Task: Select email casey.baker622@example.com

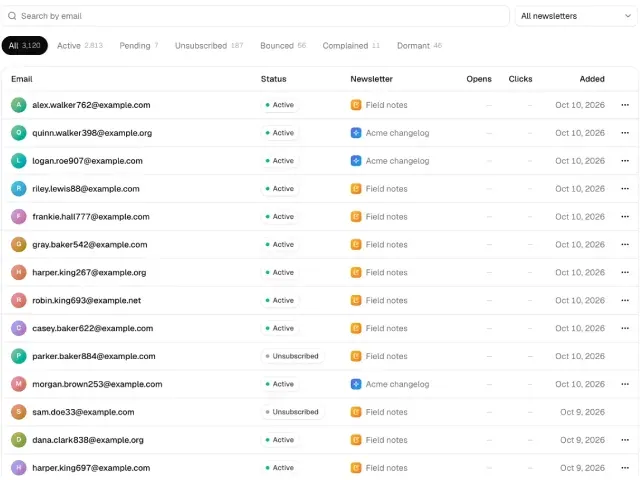Action: tap(93, 328)
